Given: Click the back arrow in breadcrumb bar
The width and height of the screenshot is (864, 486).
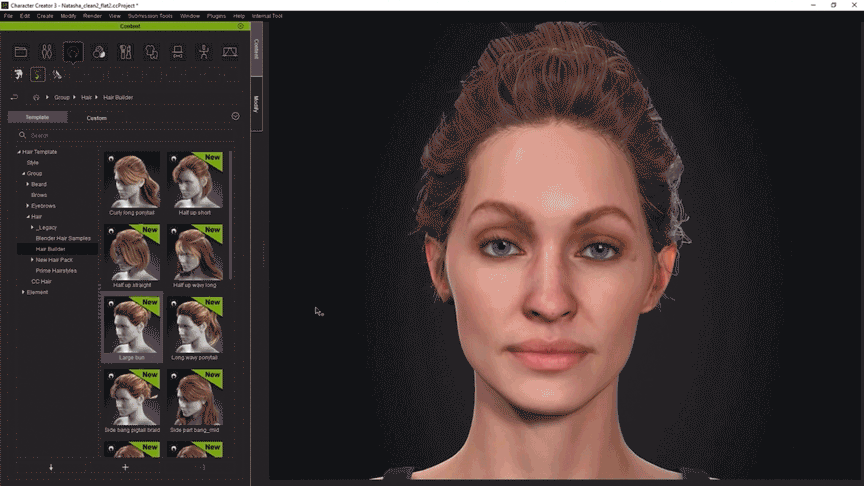Looking at the screenshot, I should 14,98.
